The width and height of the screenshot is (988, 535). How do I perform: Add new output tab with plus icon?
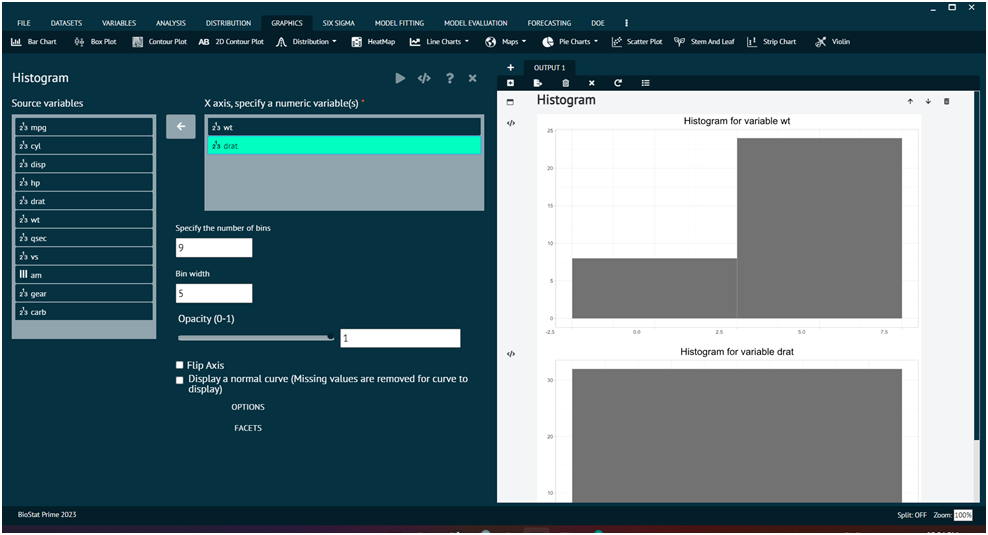tap(510, 67)
